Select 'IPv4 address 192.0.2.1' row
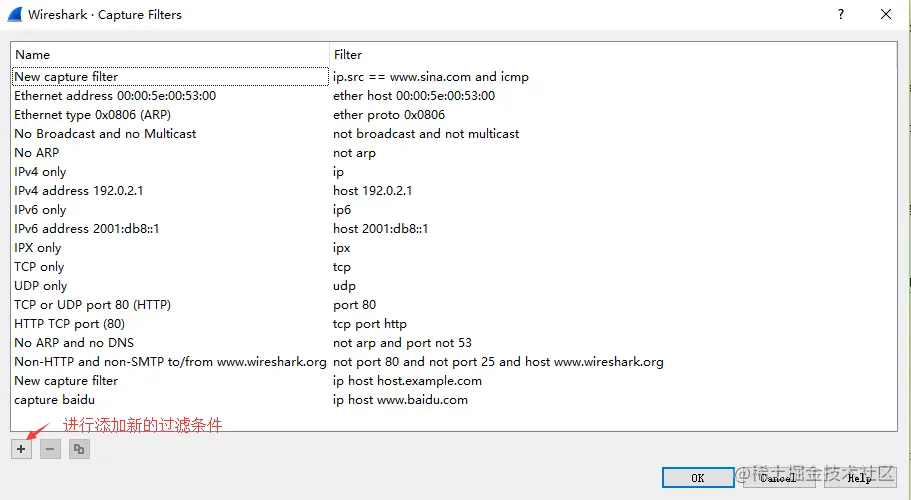 click(x=78, y=190)
